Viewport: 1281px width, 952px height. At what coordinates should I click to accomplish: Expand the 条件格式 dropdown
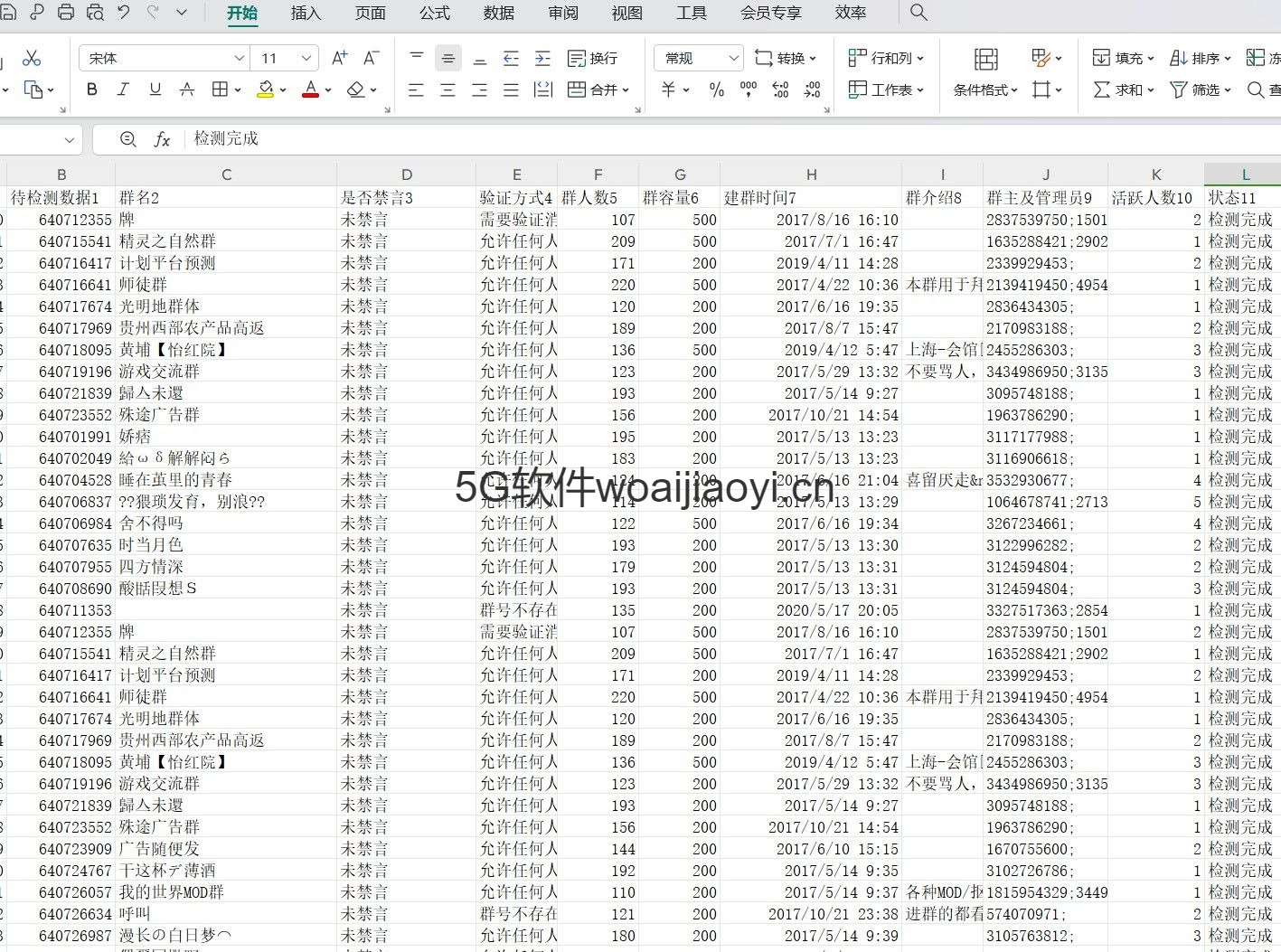click(1014, 90)
